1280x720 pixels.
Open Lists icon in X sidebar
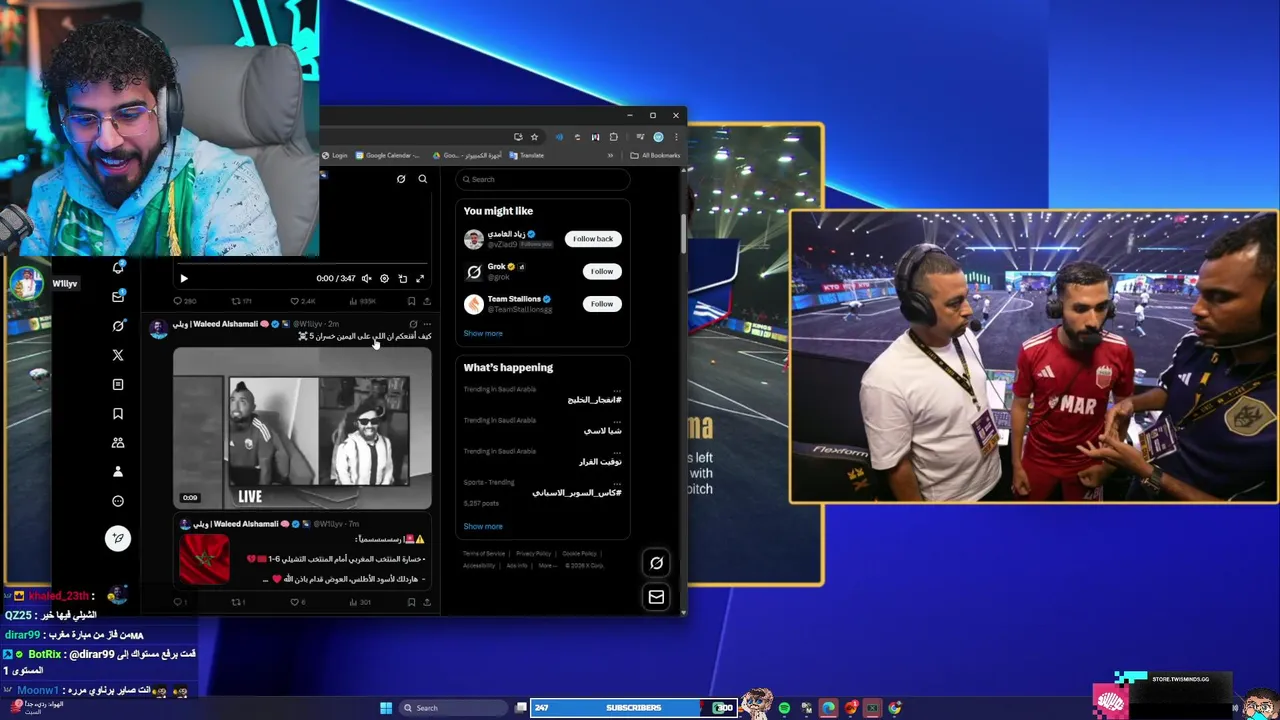point(118,384)
